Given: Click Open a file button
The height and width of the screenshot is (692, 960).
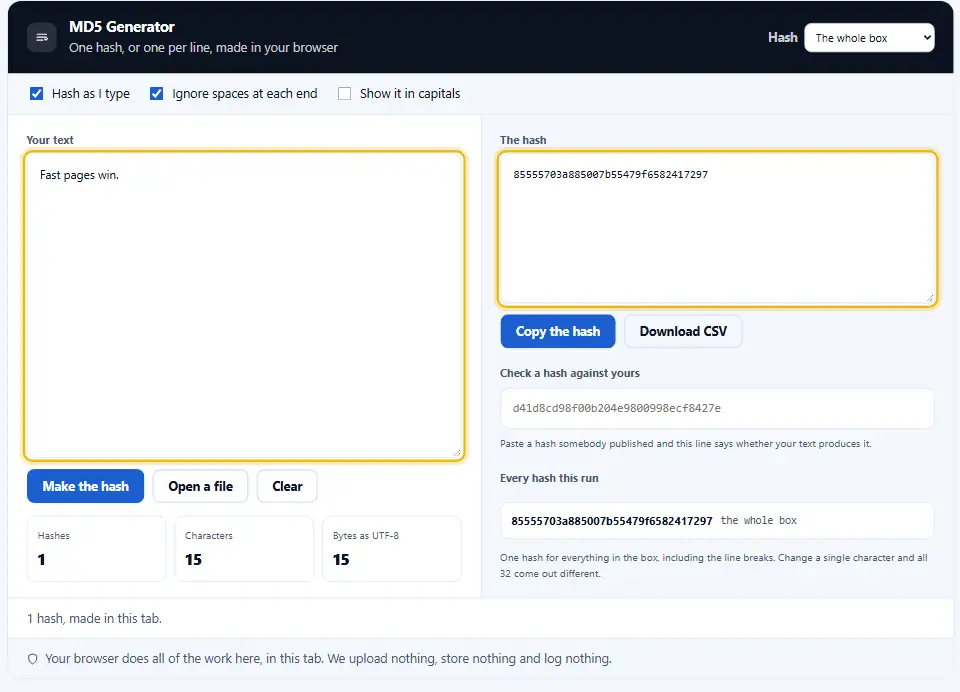Looking at the screenshot, I should [201, 486].
